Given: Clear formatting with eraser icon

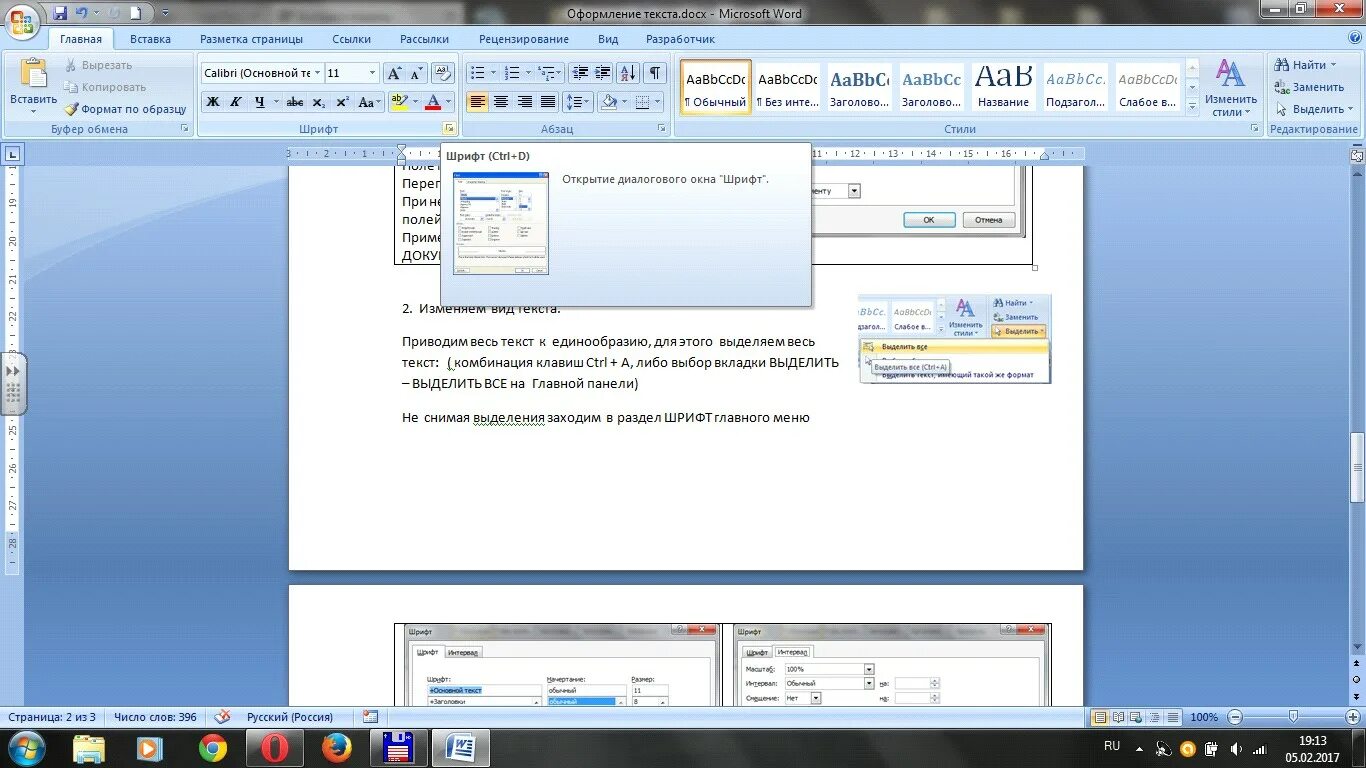Looking at the screenshot, I should click(444, 73).
